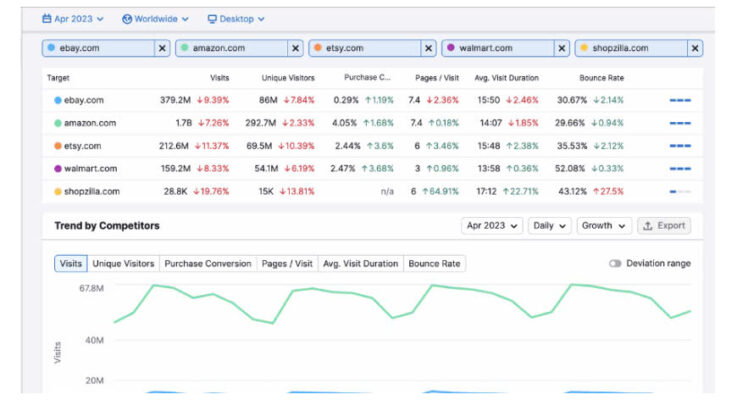The image size is (748, 400).
Task: Open the Desktop device dropdown
Action: [x=236, y=19]
